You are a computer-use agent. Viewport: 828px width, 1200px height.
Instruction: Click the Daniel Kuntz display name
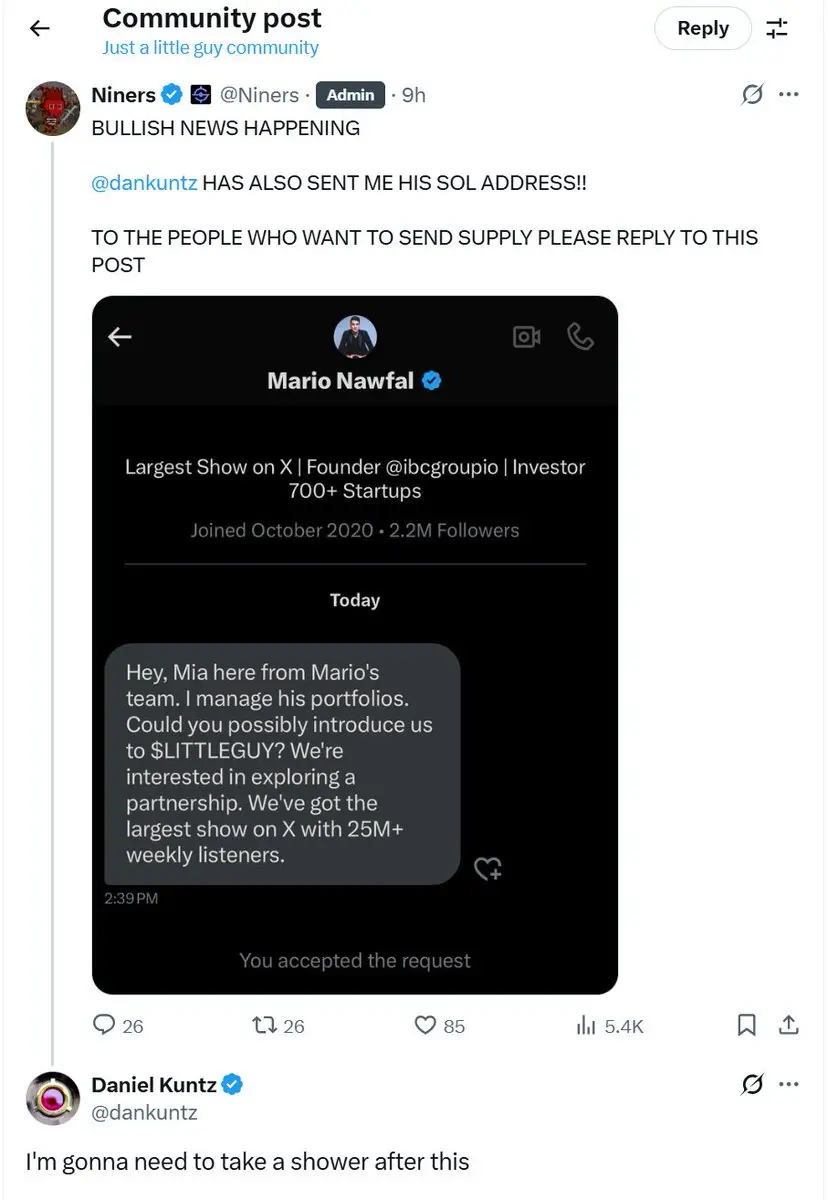point(154,1084)
